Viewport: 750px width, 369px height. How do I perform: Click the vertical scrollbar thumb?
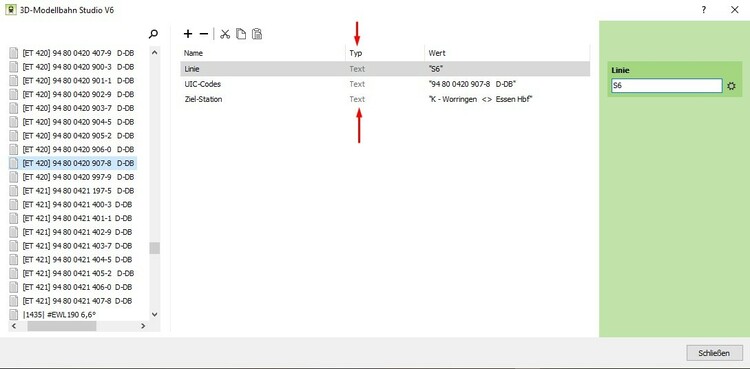coord(154,247)
